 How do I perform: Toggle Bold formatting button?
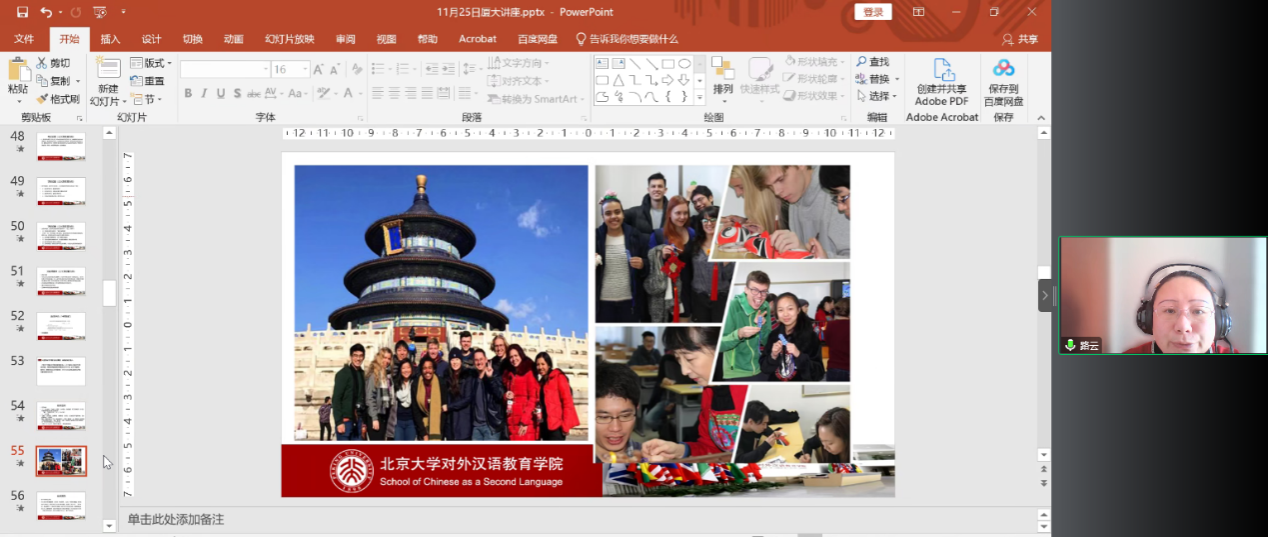click(188, 93)
